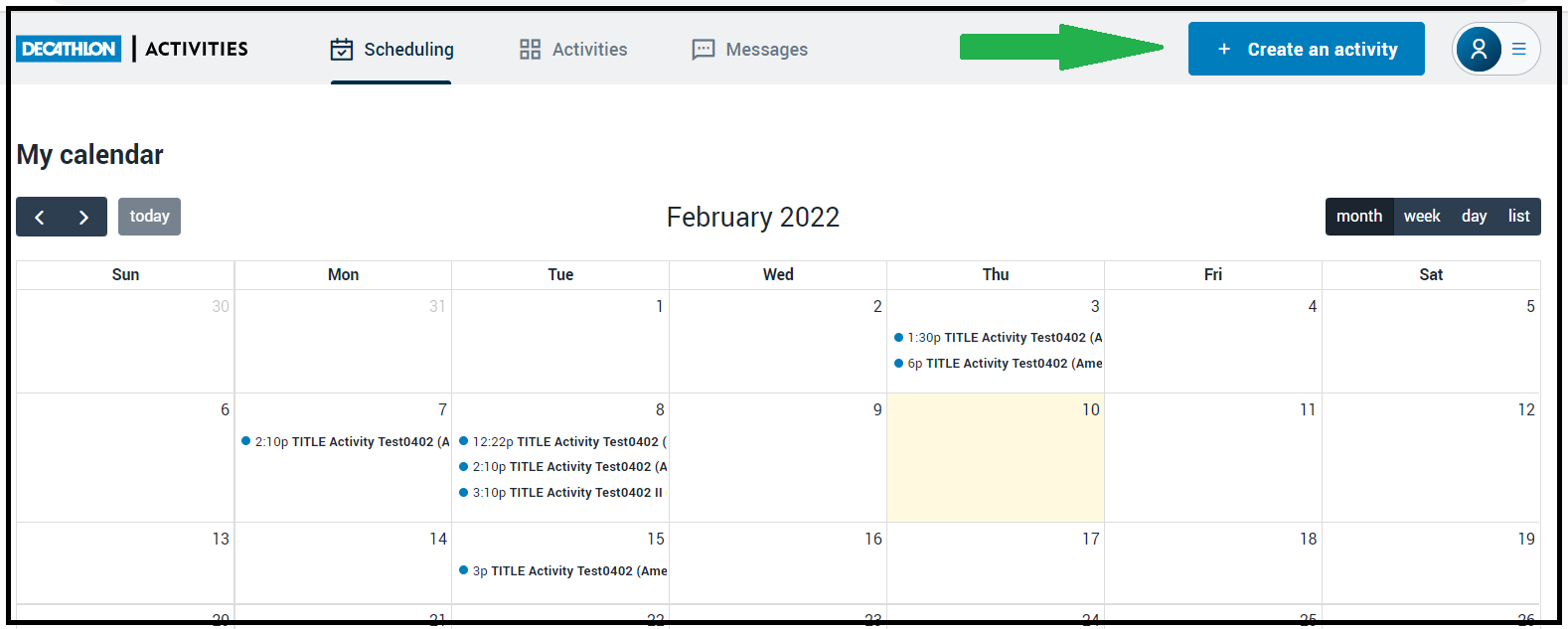Click the Messages speech bubble icon
1568x629 pixels.
(x=704, y=50)
